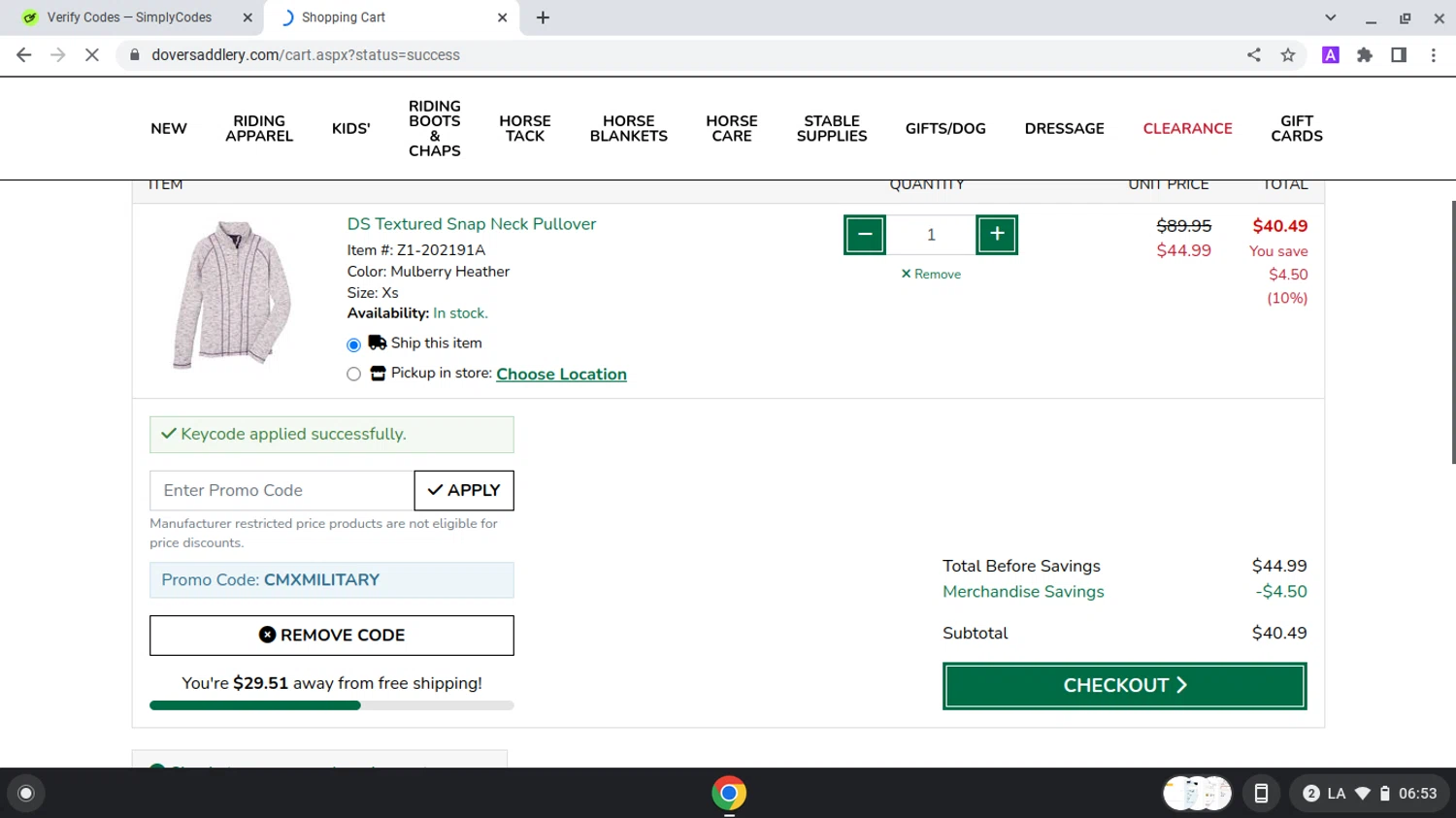Click the Keycode applied successfully message

coord(332,435)
